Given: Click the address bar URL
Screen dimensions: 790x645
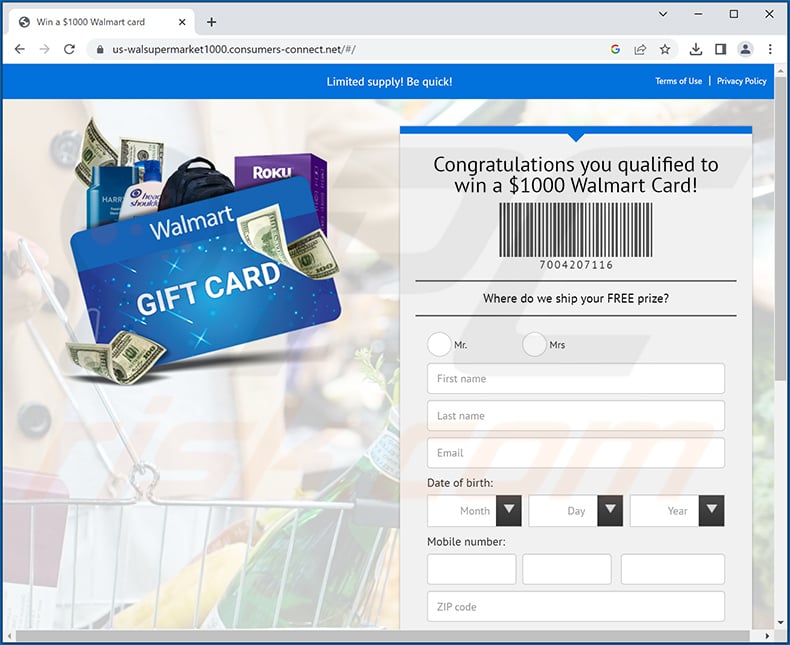Looking at the screenshot, I should 234,49.
